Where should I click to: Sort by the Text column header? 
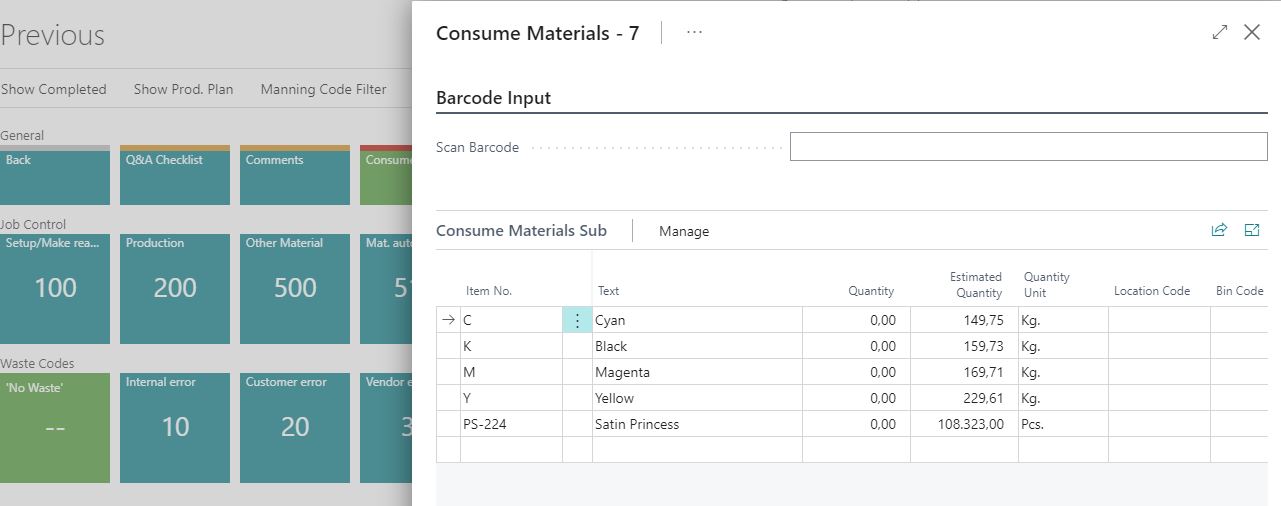click(608, 291)
